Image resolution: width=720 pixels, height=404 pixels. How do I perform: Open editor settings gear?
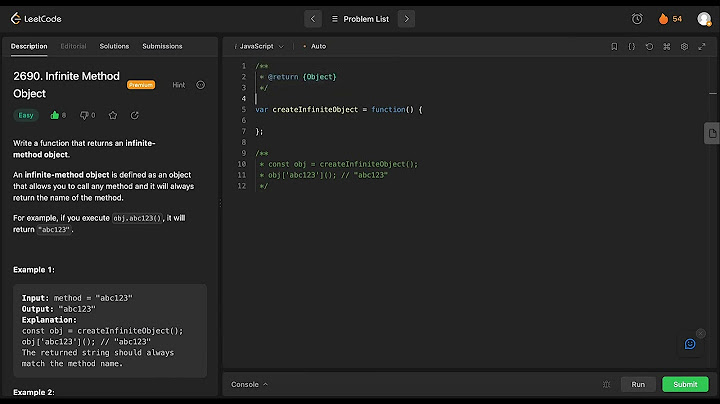pyautogui.click(x=684, y=46)
